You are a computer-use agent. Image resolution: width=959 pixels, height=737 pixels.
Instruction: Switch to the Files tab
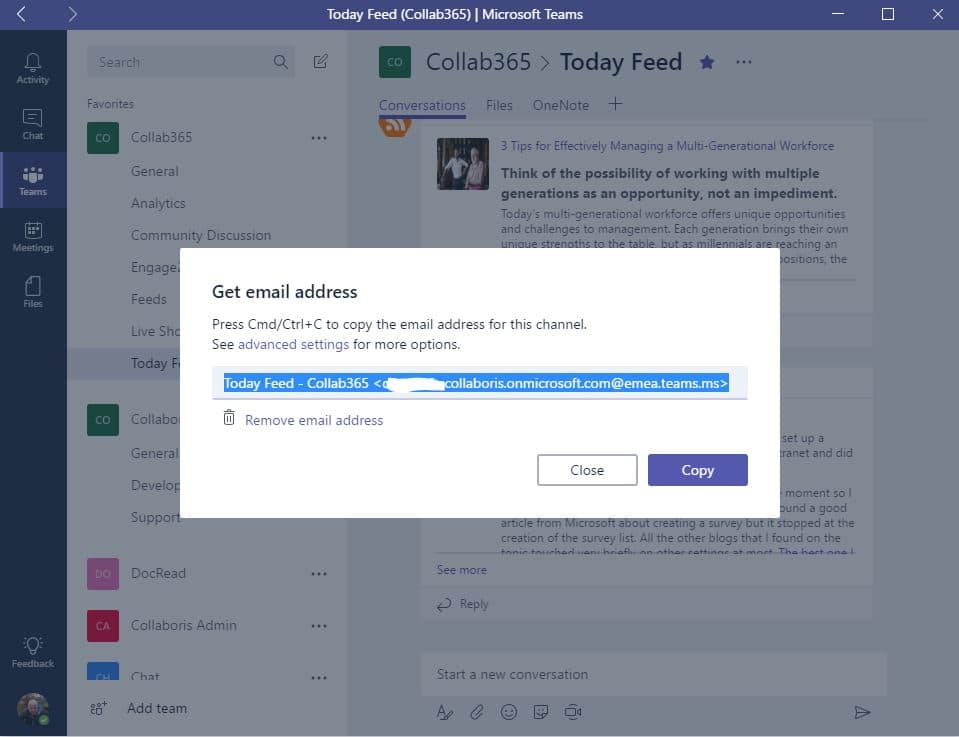[x=499, y=105]
